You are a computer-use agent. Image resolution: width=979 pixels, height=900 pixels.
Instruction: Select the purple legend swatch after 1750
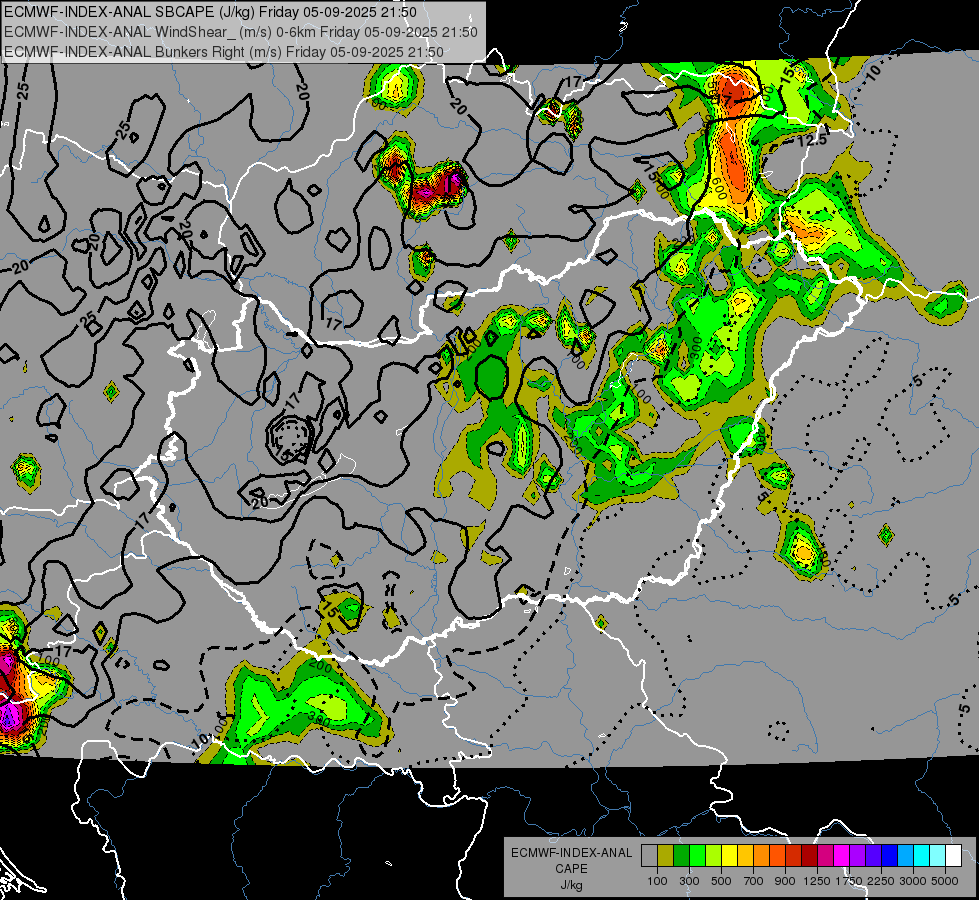[x=857, y=855]
